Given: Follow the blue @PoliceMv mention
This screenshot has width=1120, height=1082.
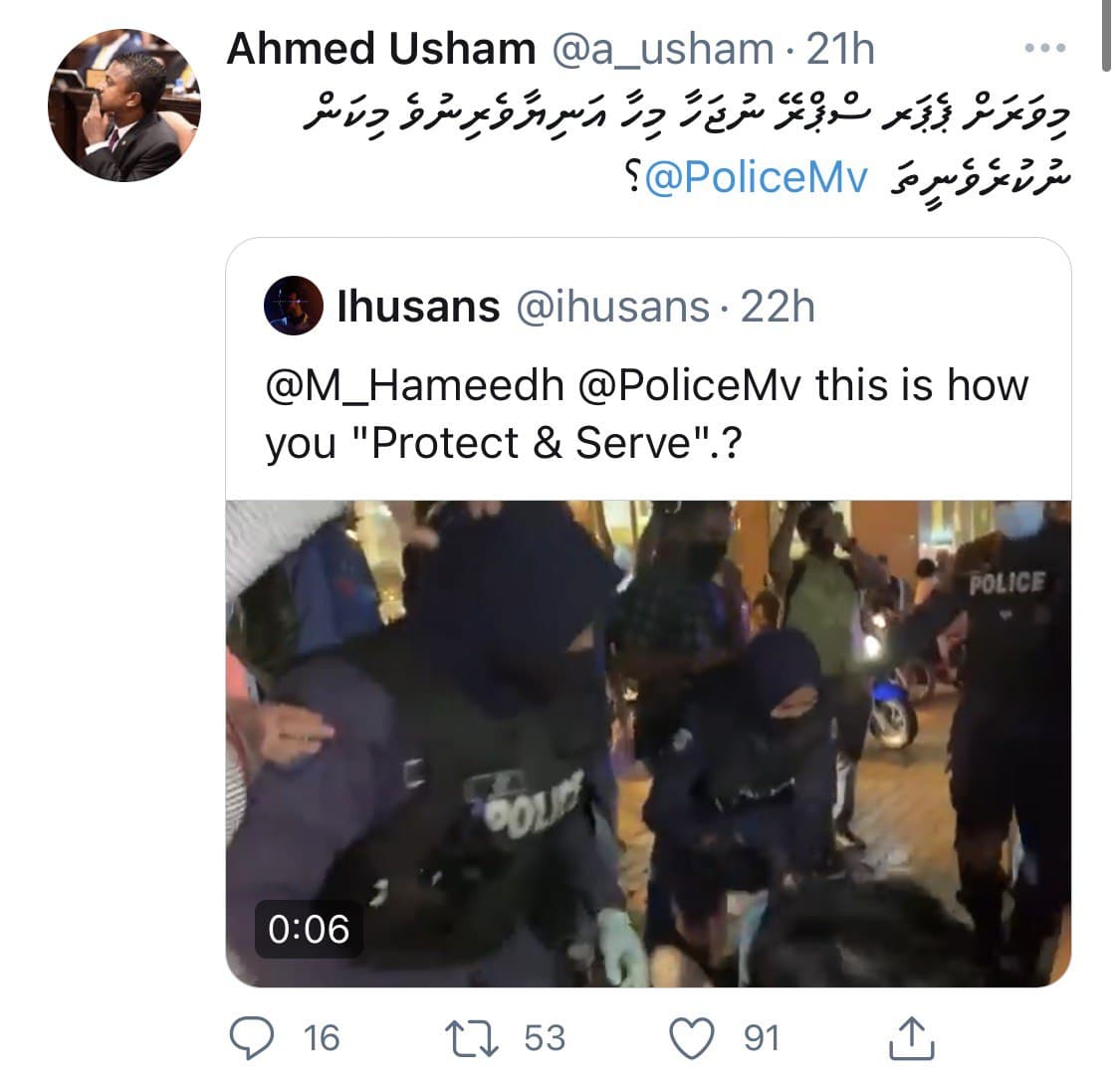Looking at the screenshot, I should [x=757, y=177].
